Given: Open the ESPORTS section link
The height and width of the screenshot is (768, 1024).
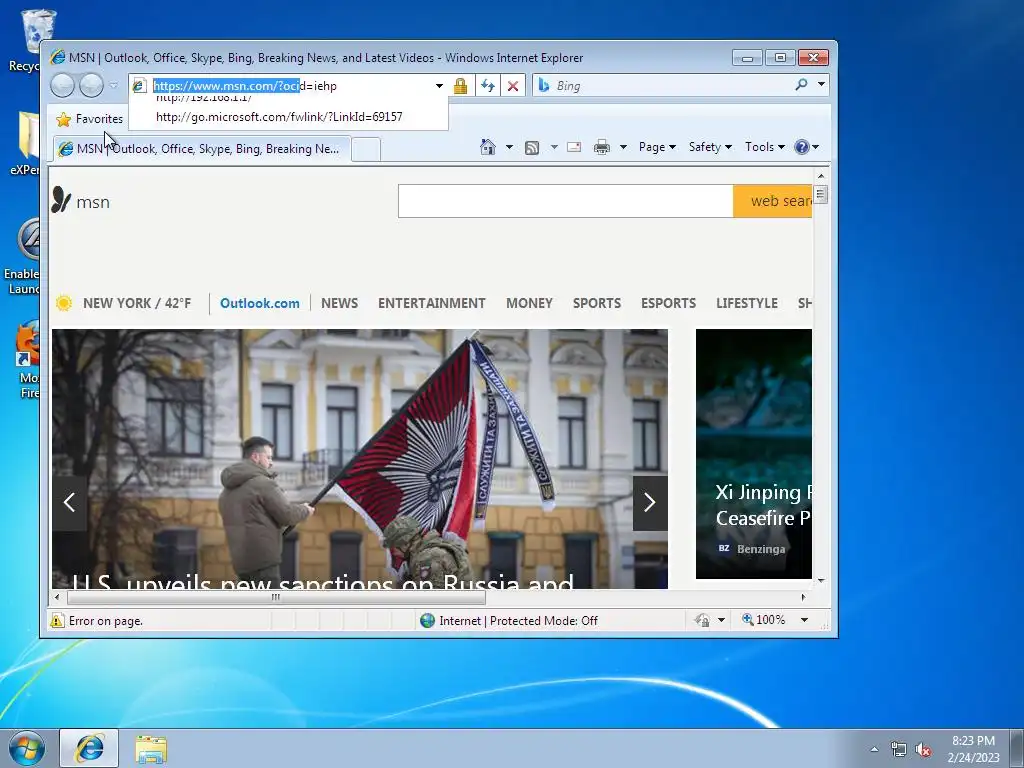Looking at the screenshot, I should click(x=668, y=303).
